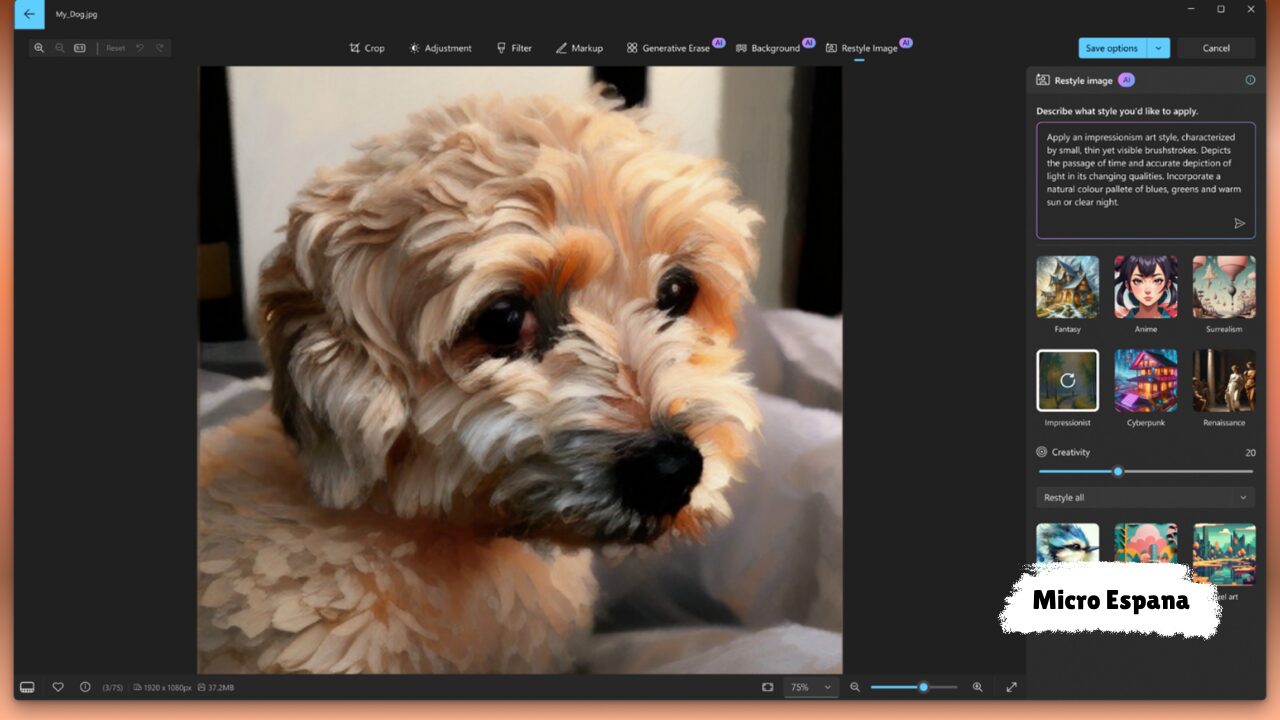Click the Save options button
This screenshot has width=1280, height=720.
[x=1111, y=48]
